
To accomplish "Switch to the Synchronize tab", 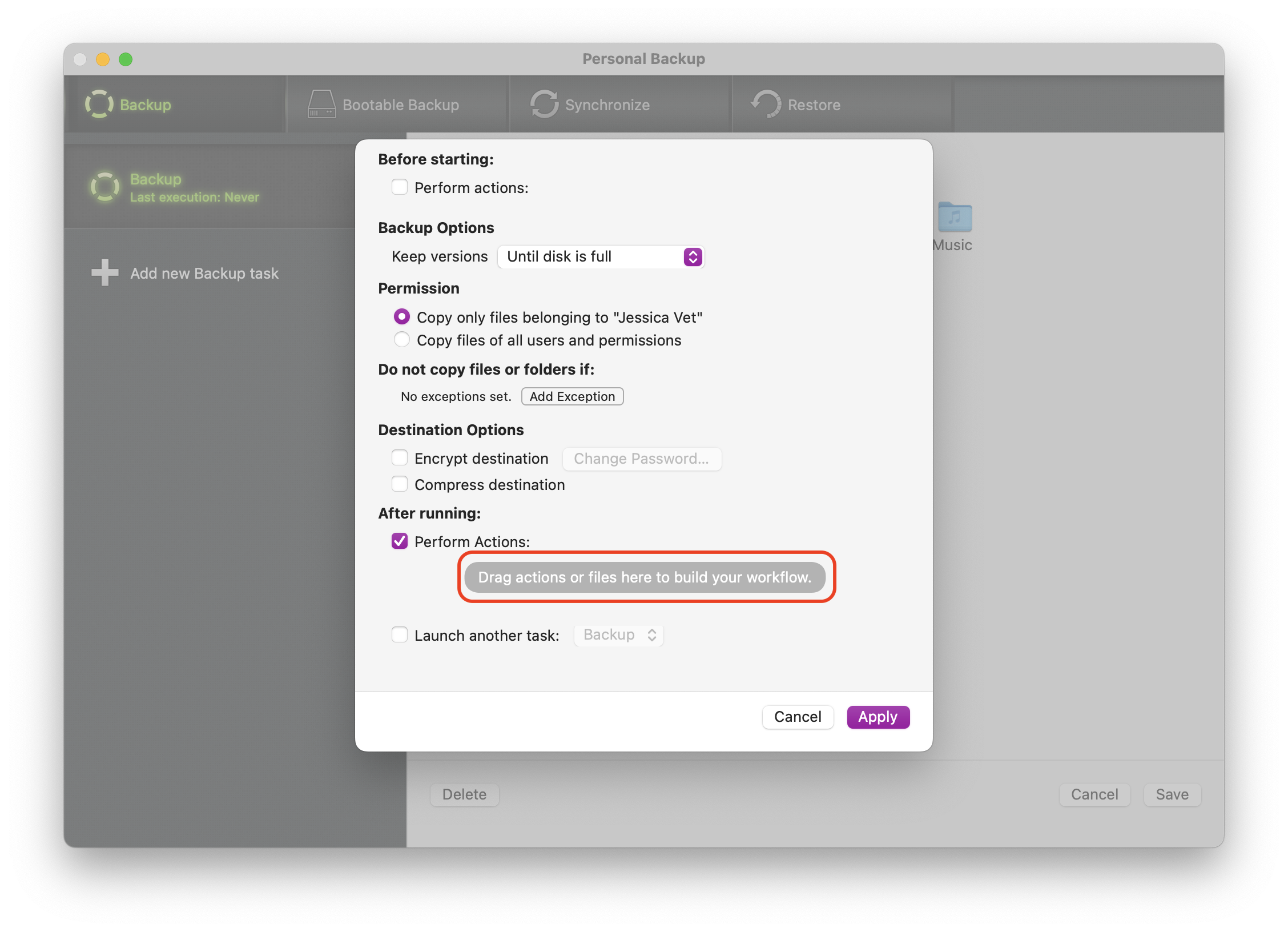I will coord(621,105).
